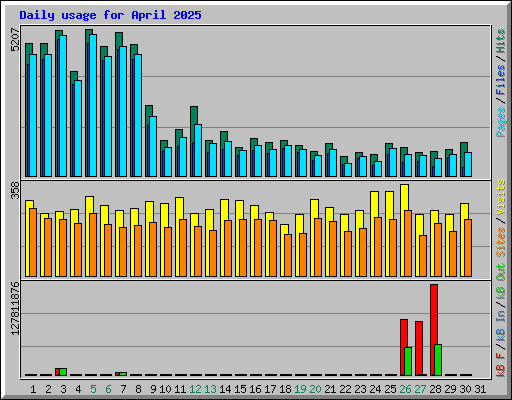The height and width of the screenshot is (400, 512).
Task: Select green weekend day 20 label
Action: pos(315,389)
